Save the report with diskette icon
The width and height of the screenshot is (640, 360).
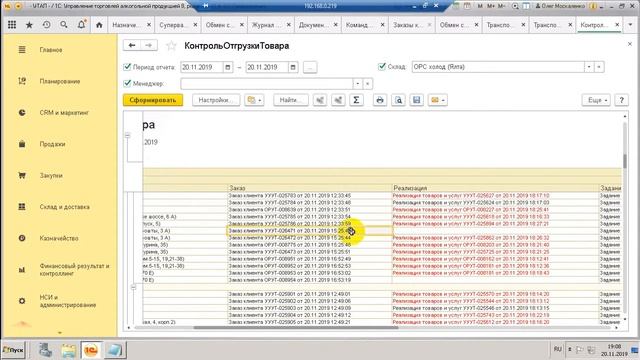coord(416,100)
